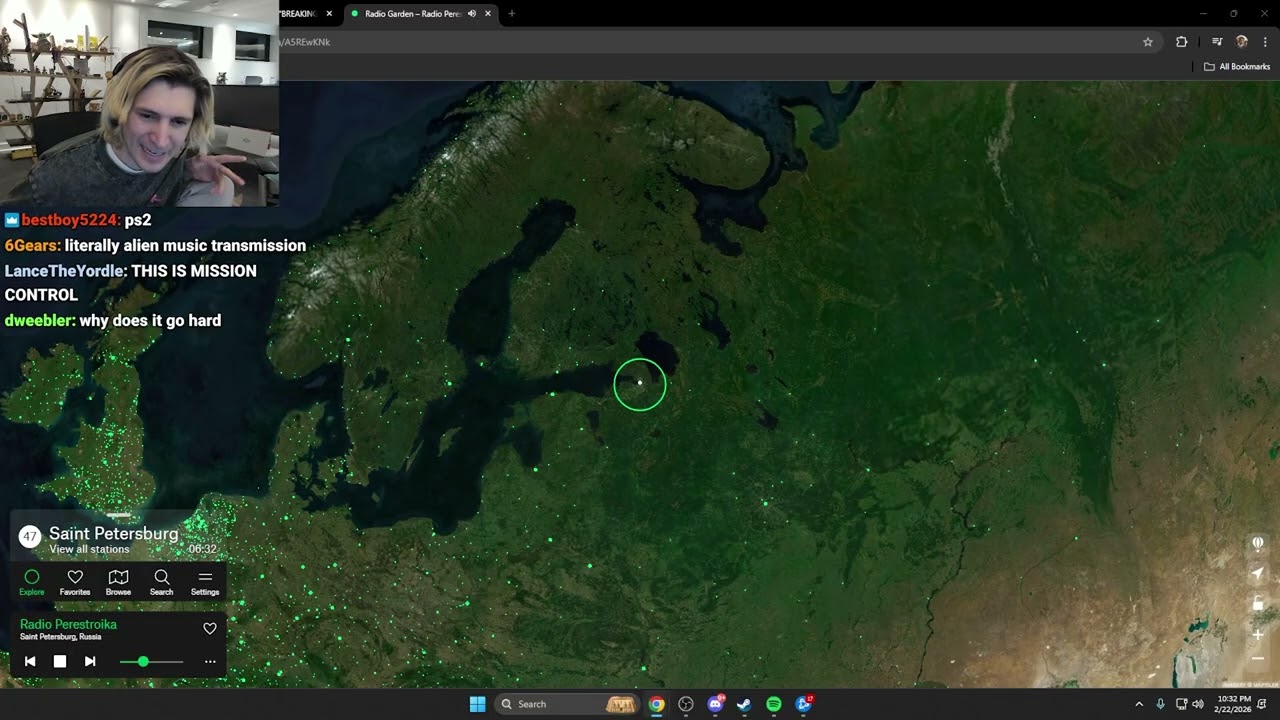Expand the Chrome three-dot menu
The width and height of the screenshot is (1280, 720).
tap(1265, 42)
